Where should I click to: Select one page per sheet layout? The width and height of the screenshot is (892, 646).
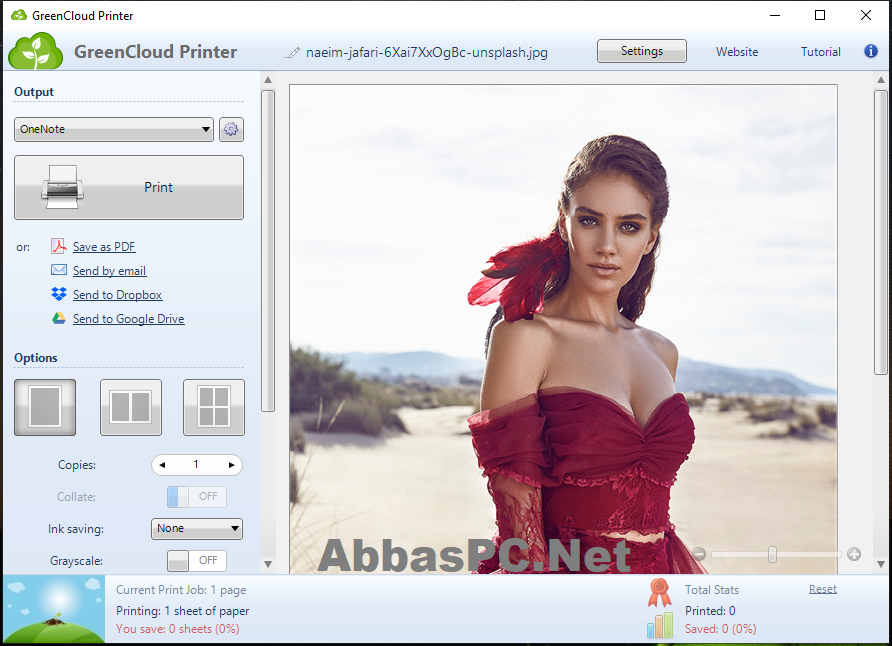(45, 407)
